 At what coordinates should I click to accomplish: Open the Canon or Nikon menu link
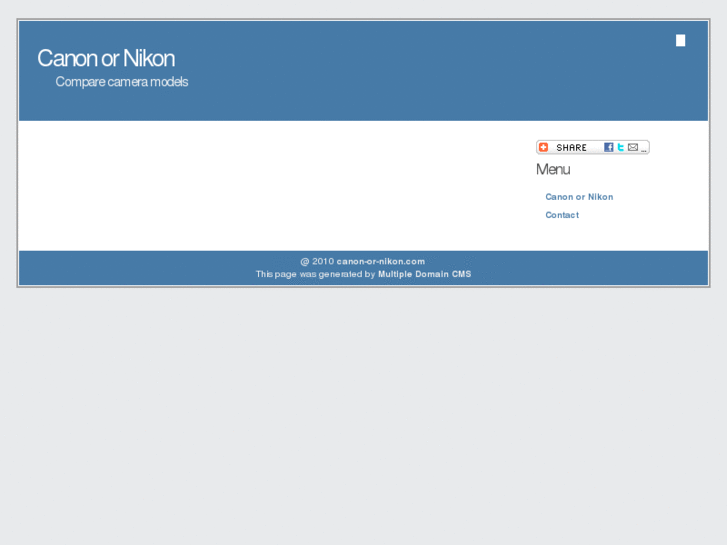[x=579, y=197]
